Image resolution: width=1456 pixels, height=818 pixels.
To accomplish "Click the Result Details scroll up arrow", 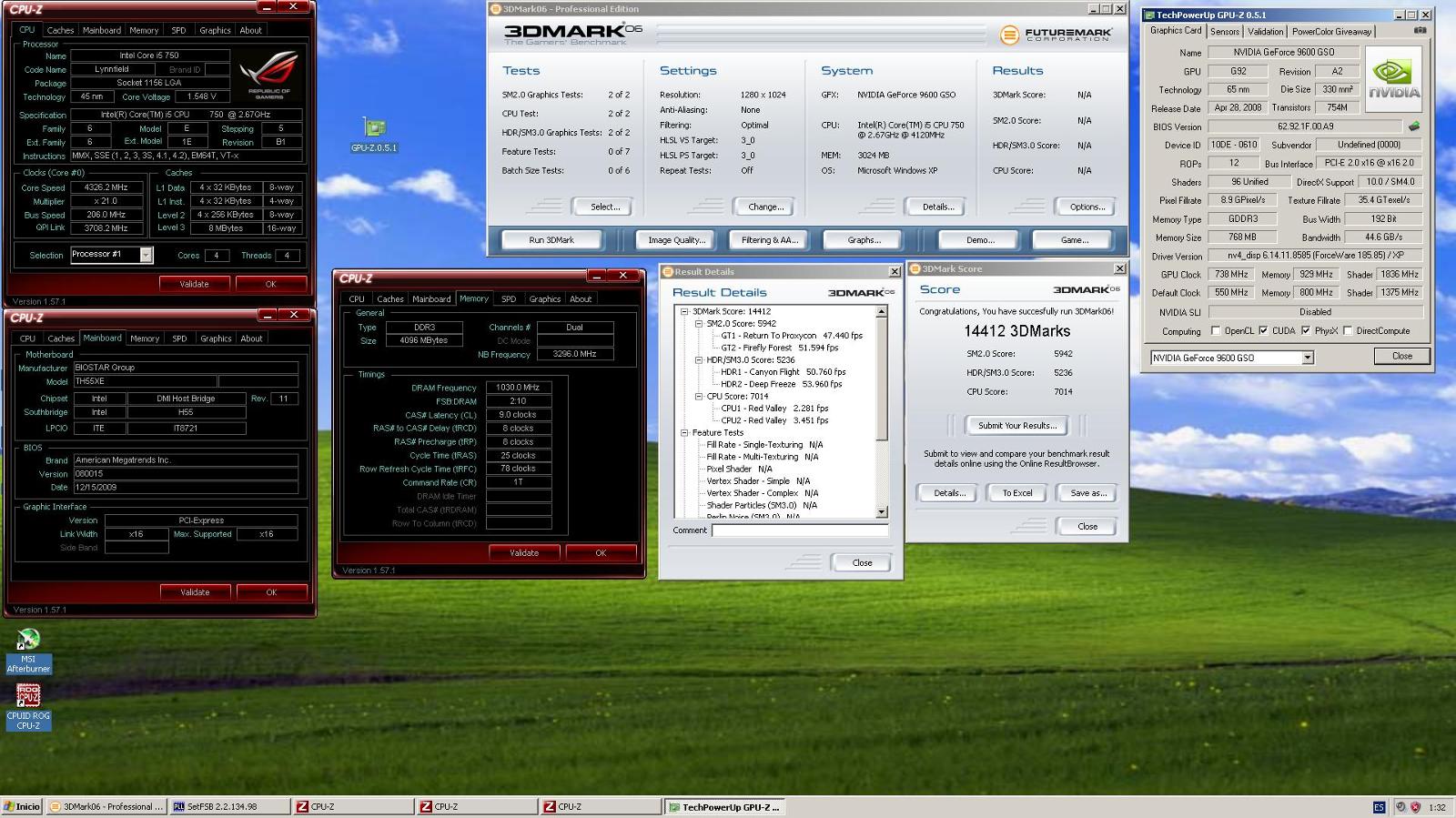I will point(881,312).
